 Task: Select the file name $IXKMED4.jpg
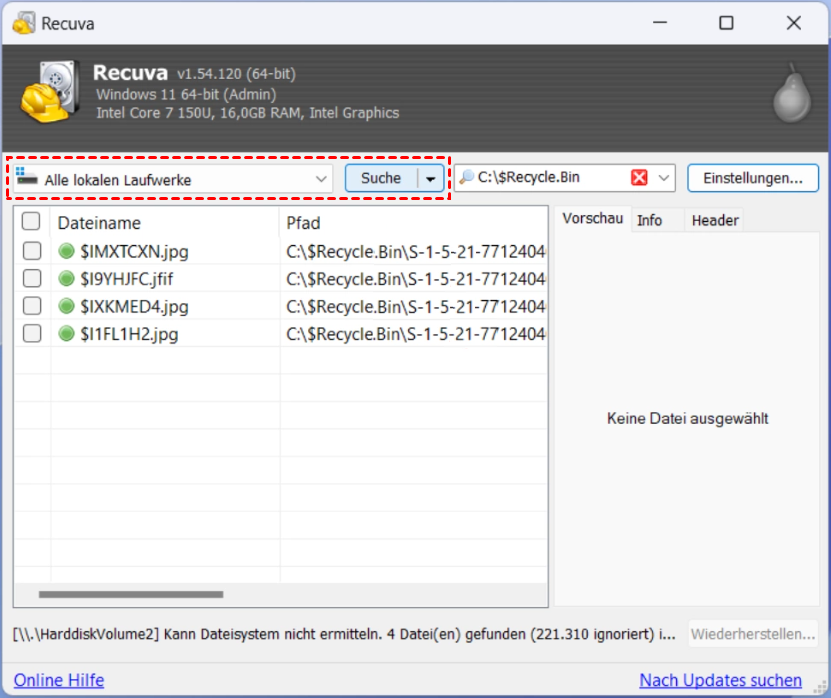coord(135,306)
